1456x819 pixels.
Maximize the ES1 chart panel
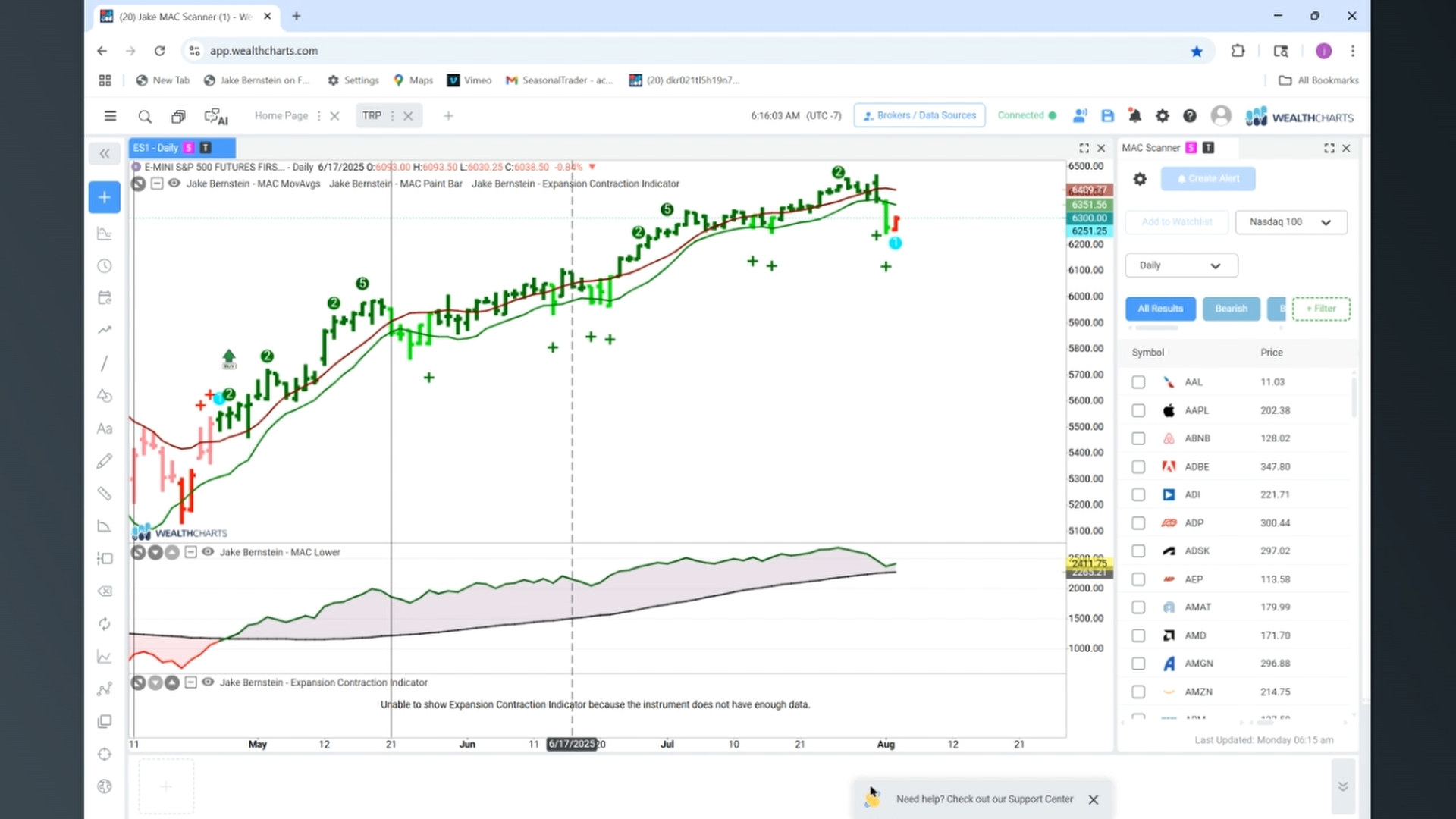tap(1084, 148)
